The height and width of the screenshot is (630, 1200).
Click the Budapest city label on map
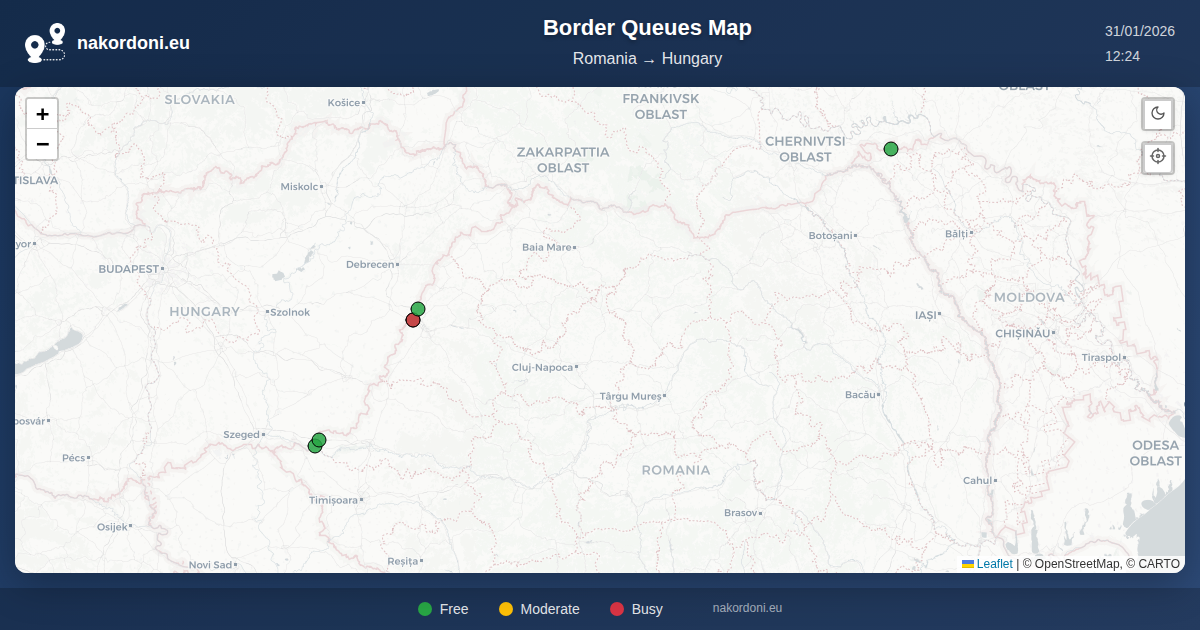pyautogui.click(x=128, y=269)
